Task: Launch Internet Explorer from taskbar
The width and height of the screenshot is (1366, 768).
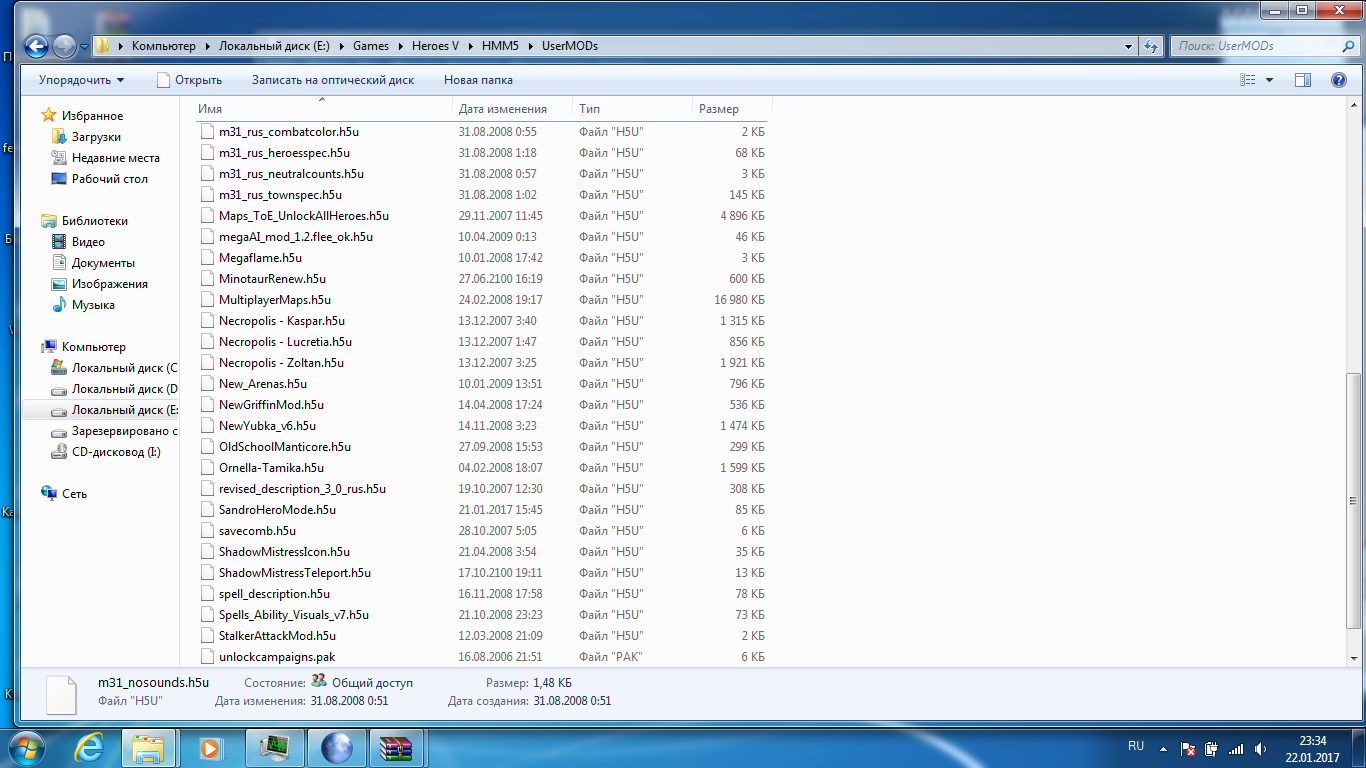Action: pos(90,748)
